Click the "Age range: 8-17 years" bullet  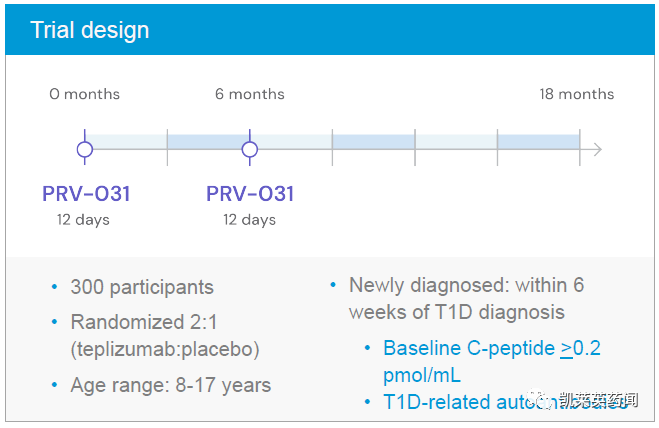170,385
